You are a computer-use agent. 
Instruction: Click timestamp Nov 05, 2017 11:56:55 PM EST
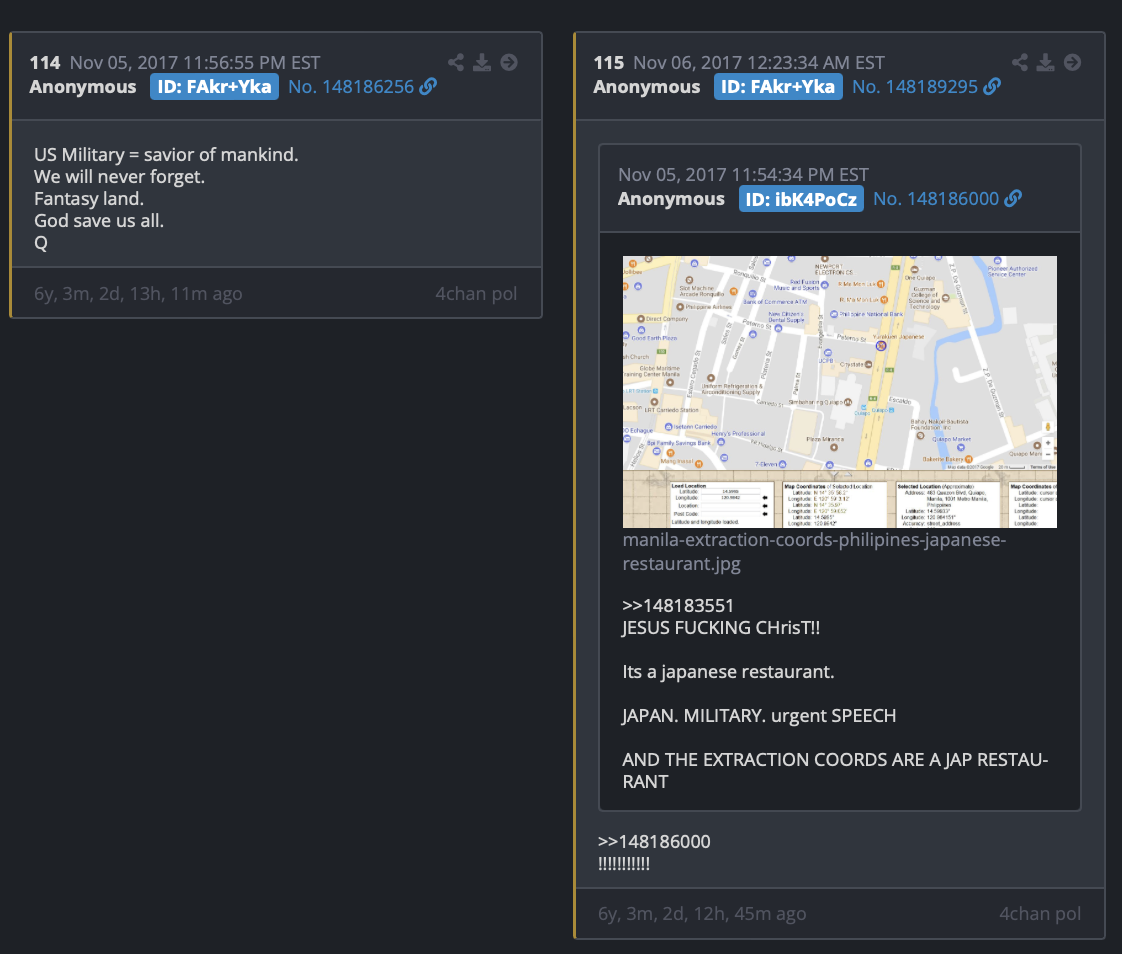pyautogui.click(x=195, y=63)
